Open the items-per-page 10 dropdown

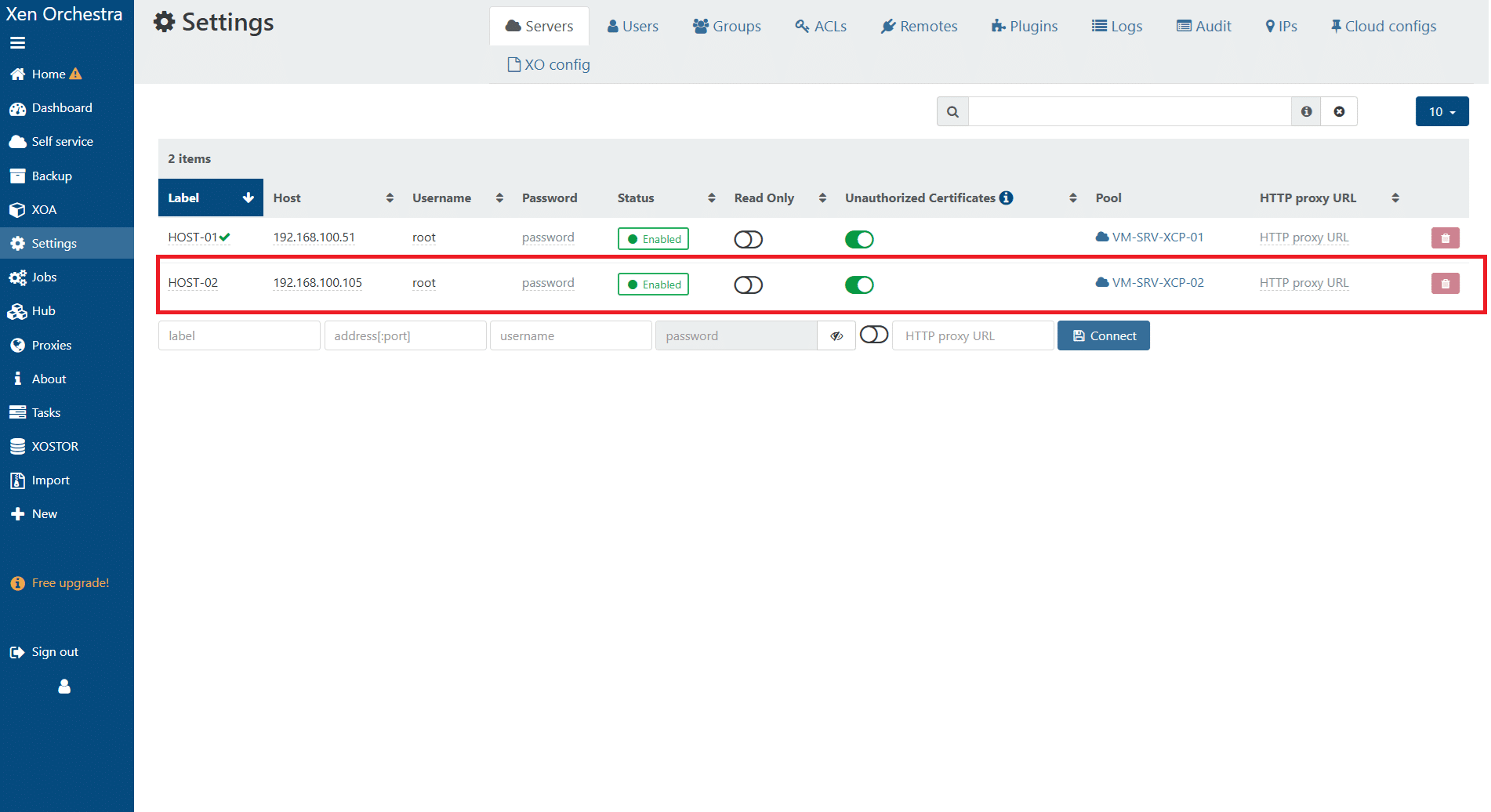(x=1442, y=111)
